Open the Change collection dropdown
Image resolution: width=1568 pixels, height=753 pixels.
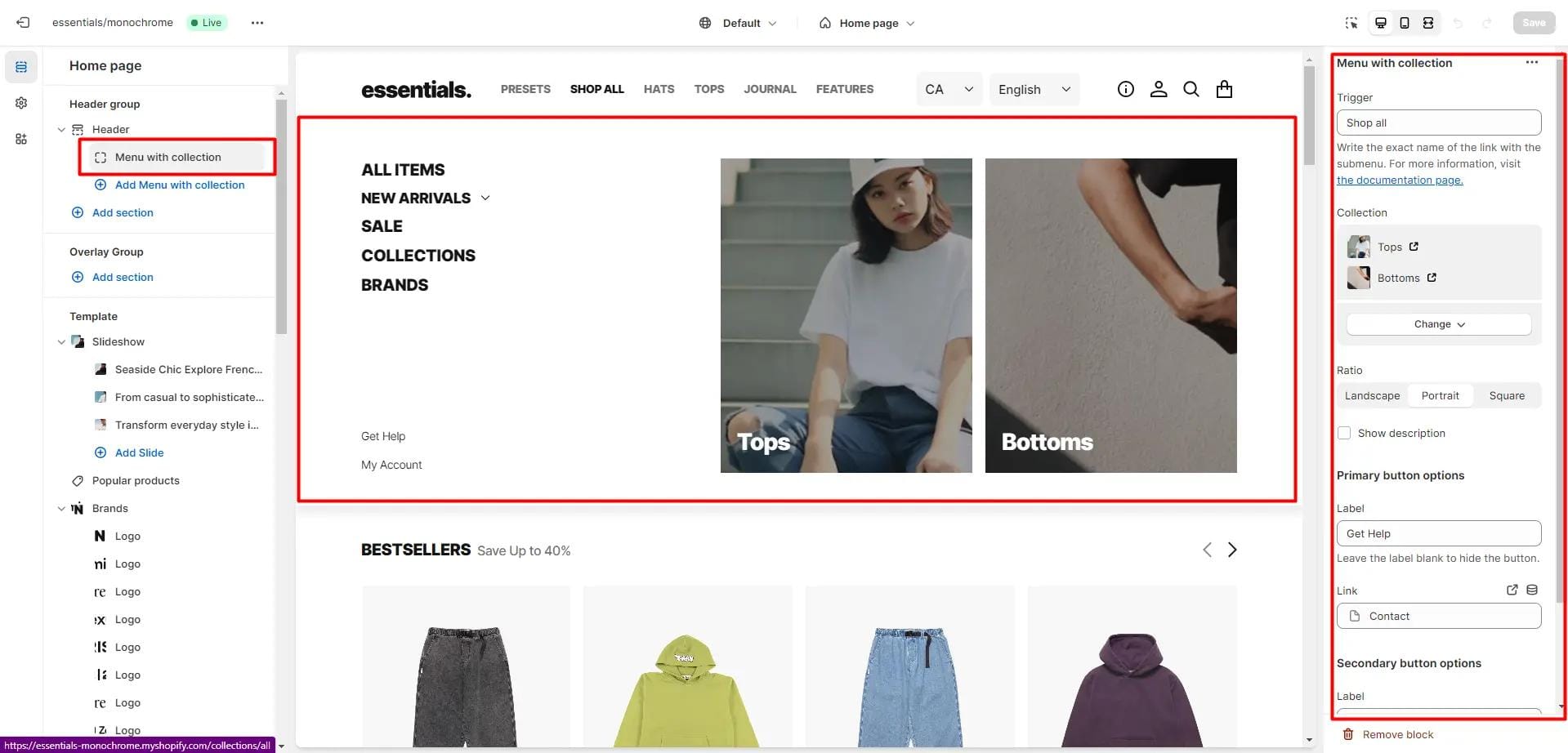point(1439,324)
